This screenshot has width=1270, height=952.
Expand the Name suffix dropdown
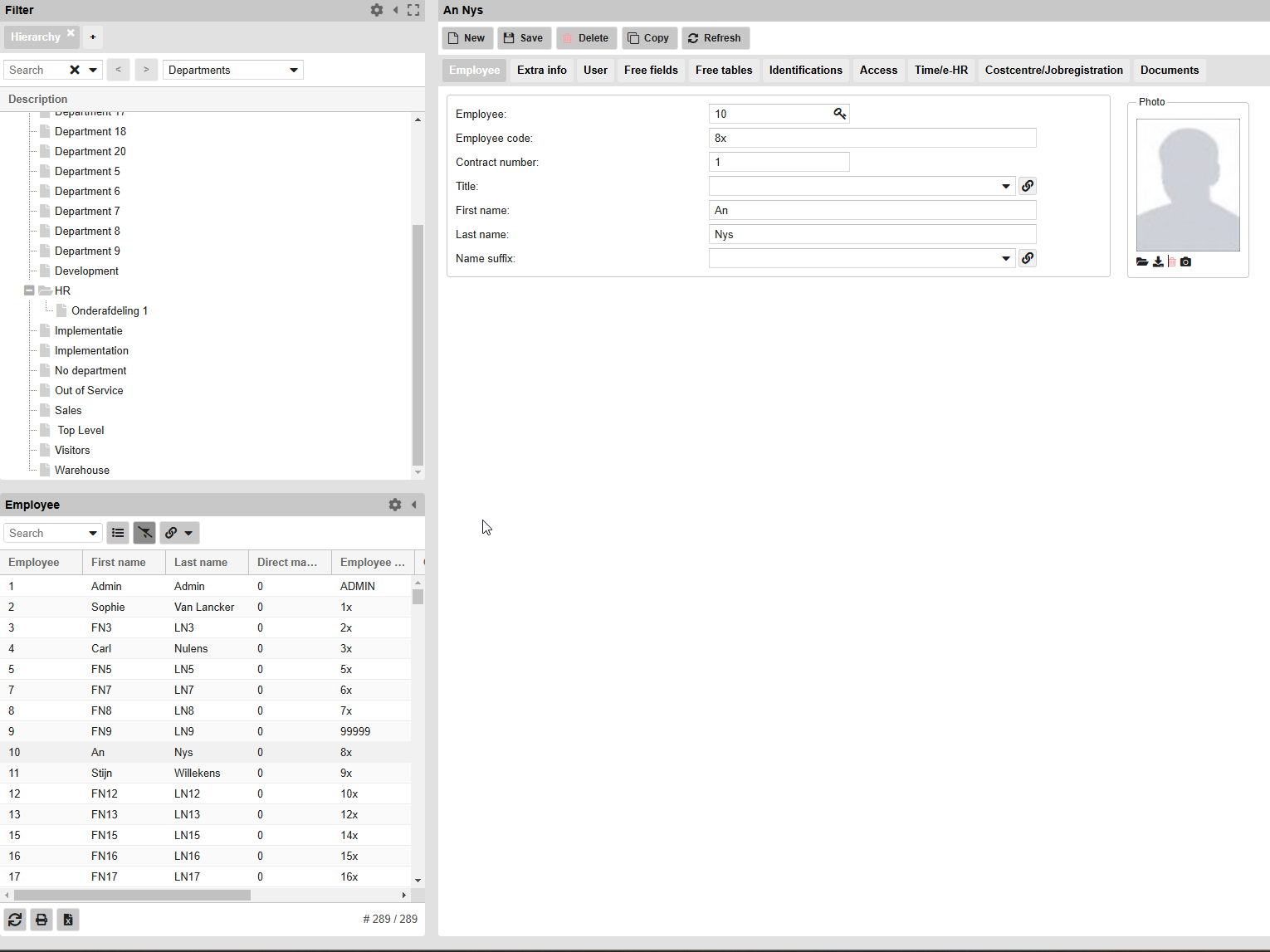coord(1005,258)
